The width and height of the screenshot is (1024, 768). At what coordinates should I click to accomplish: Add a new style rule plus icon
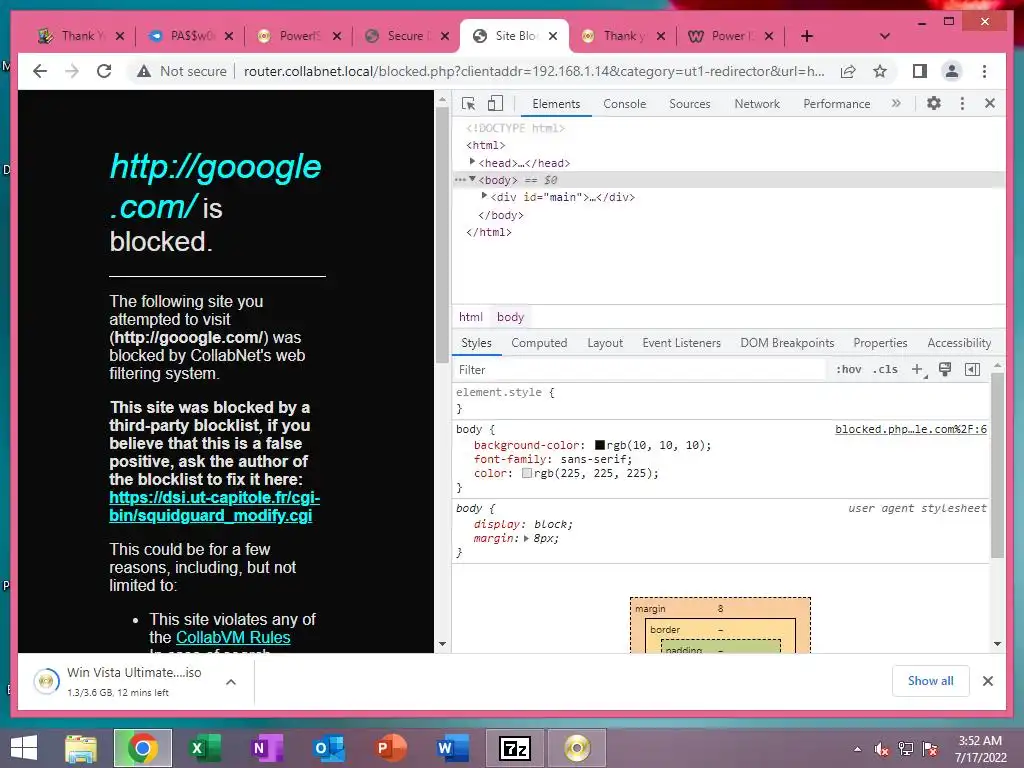point(918,370)
